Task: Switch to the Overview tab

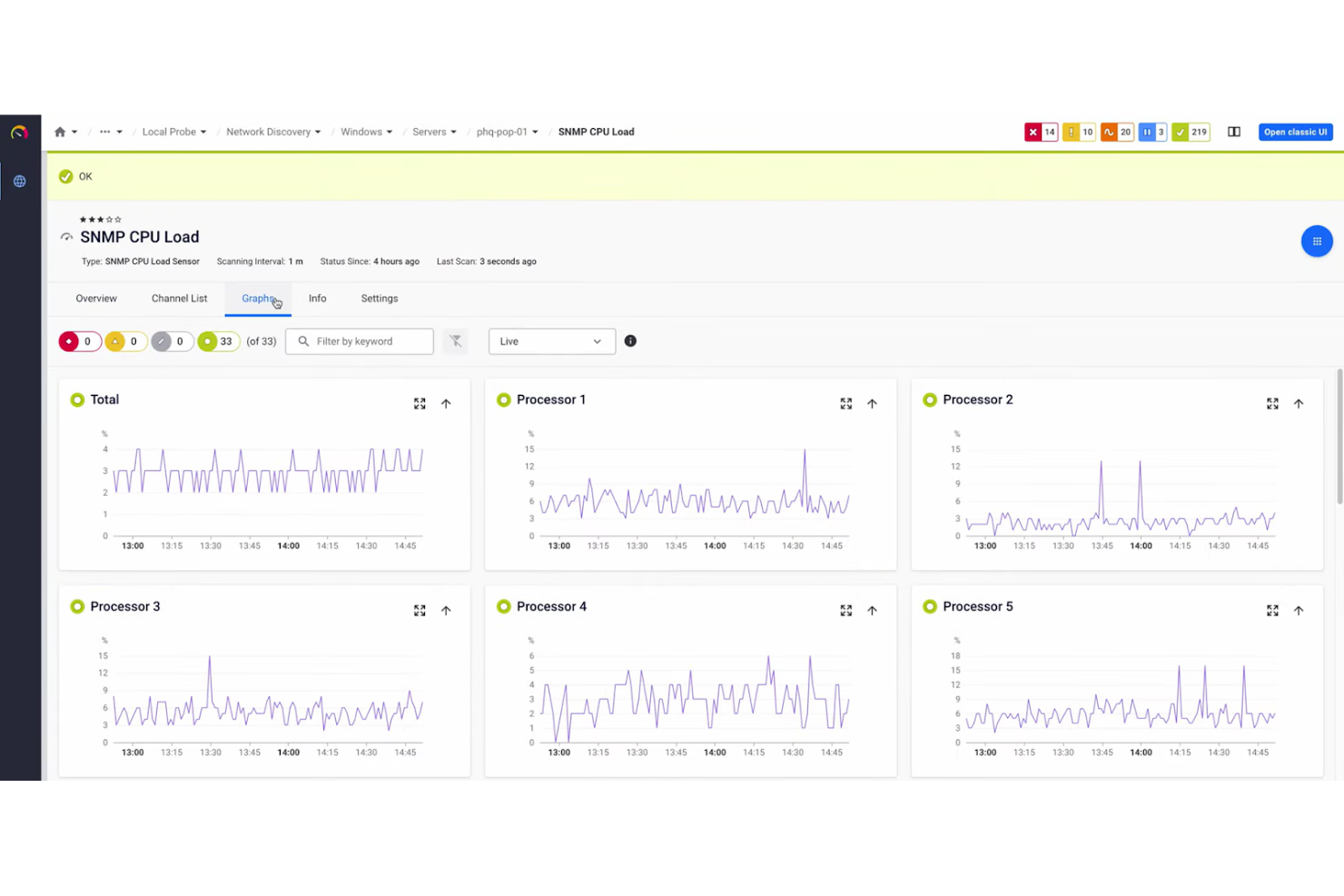Action: 96,299
